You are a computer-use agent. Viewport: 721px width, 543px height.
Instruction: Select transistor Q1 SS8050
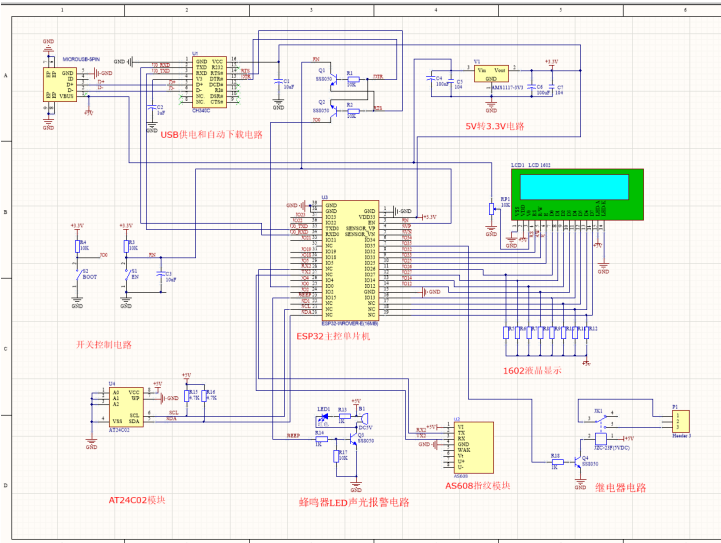(x=334, y=79)
